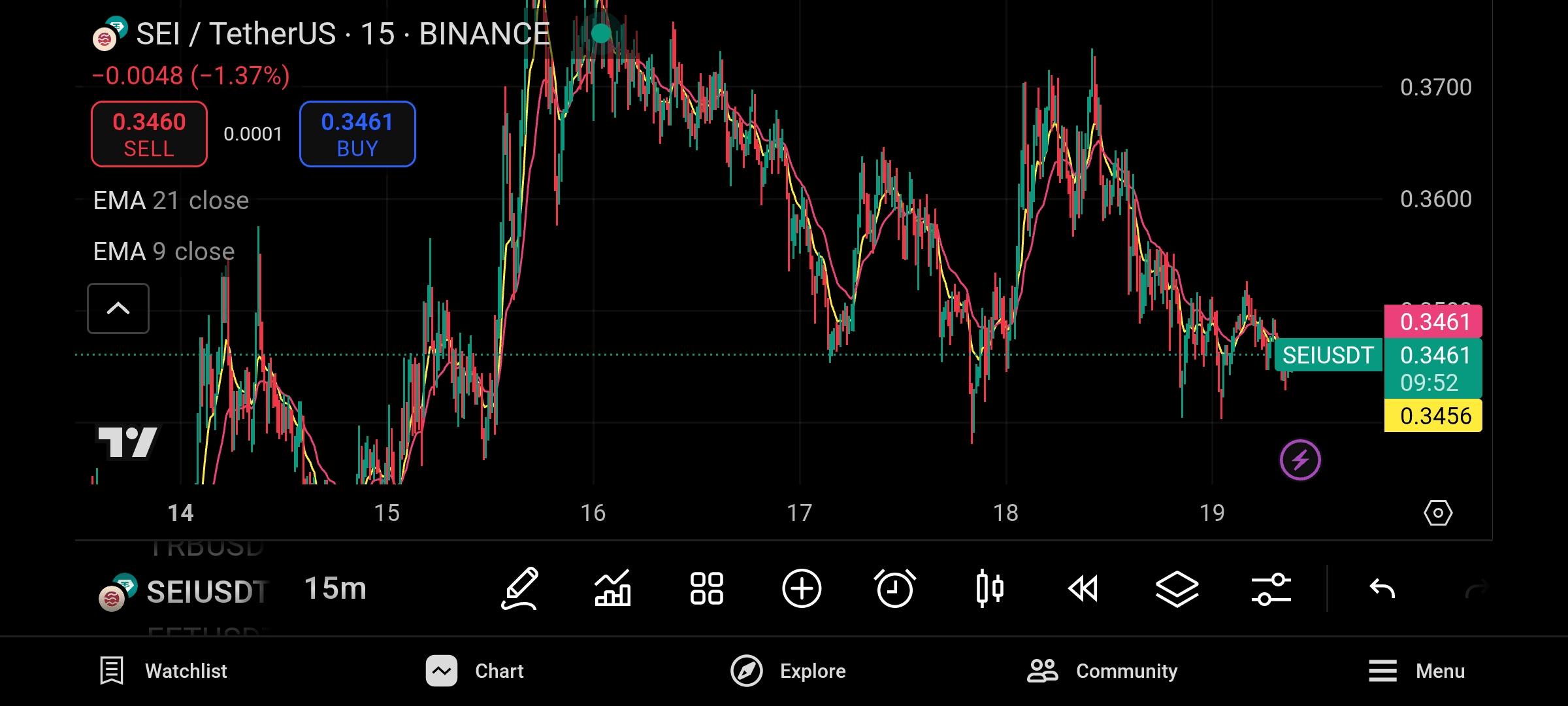Tap the -0.0048 (-1.37%) change value
The width and height of the screenshot is (1568, 706).
[x=191, y=76]
